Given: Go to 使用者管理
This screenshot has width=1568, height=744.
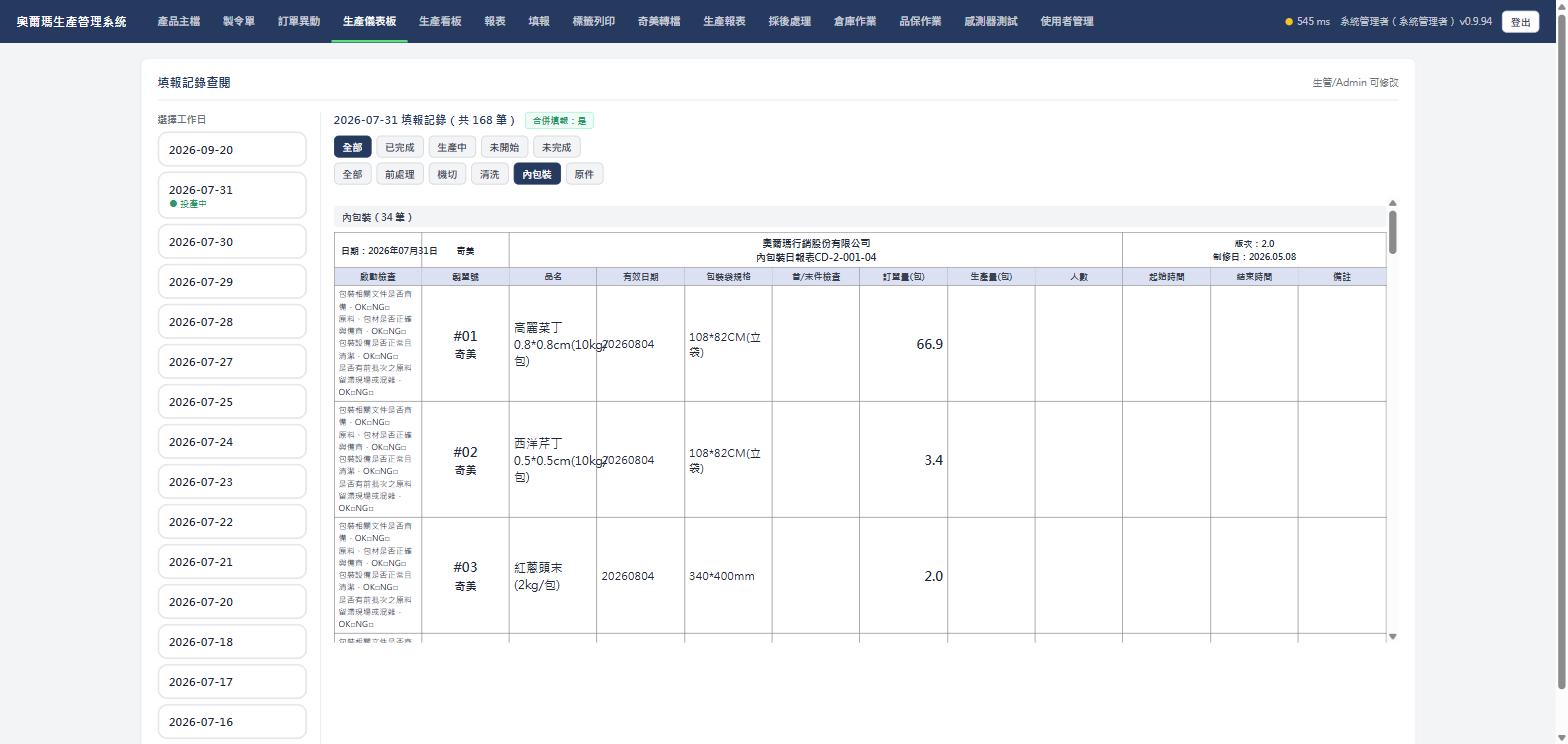Looking at the screenshot, I should click(1067, 21).
